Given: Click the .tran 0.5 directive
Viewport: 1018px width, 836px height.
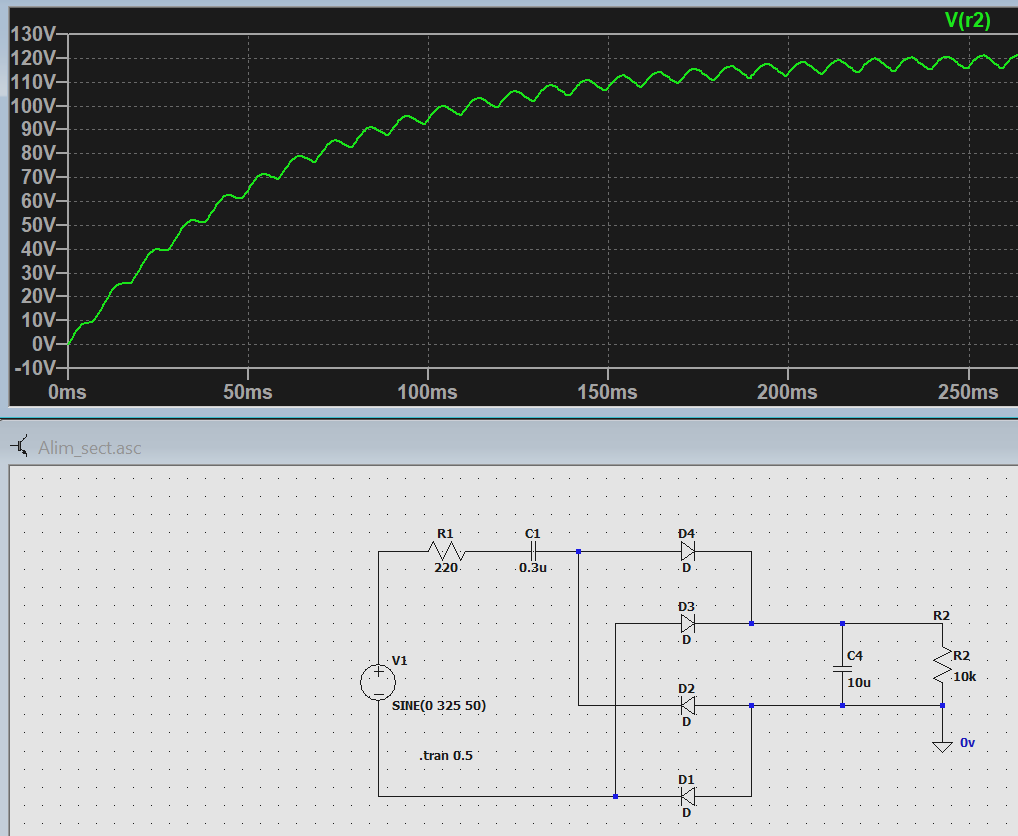Looking at the screenshot, I should point(446,756).
